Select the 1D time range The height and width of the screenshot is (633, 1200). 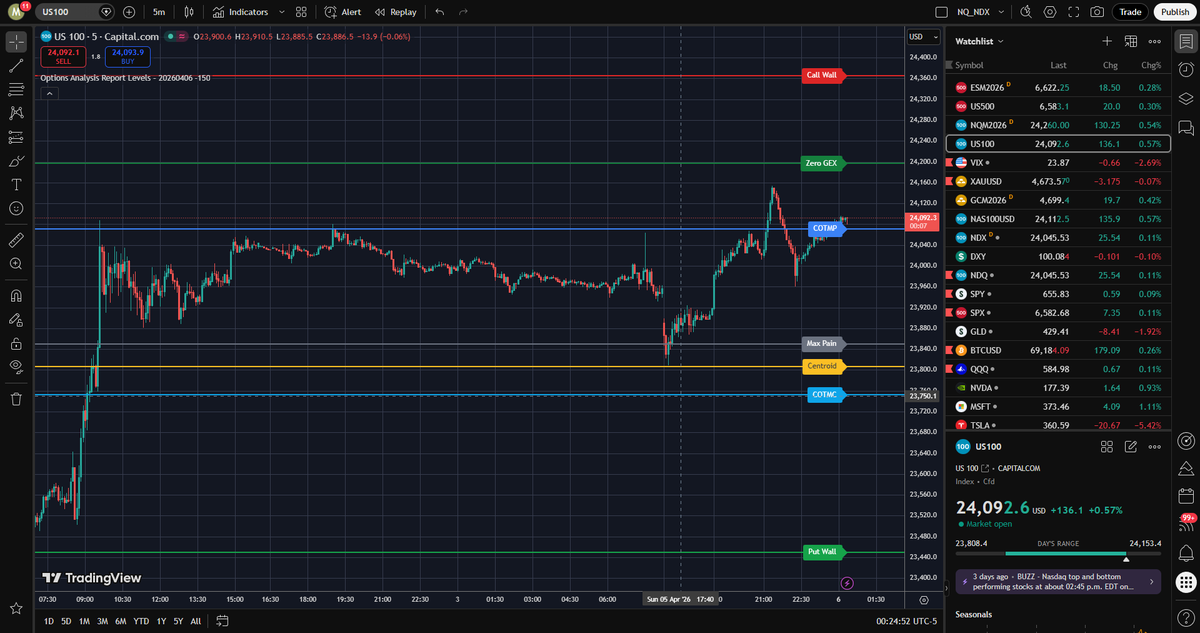point(49,621)
